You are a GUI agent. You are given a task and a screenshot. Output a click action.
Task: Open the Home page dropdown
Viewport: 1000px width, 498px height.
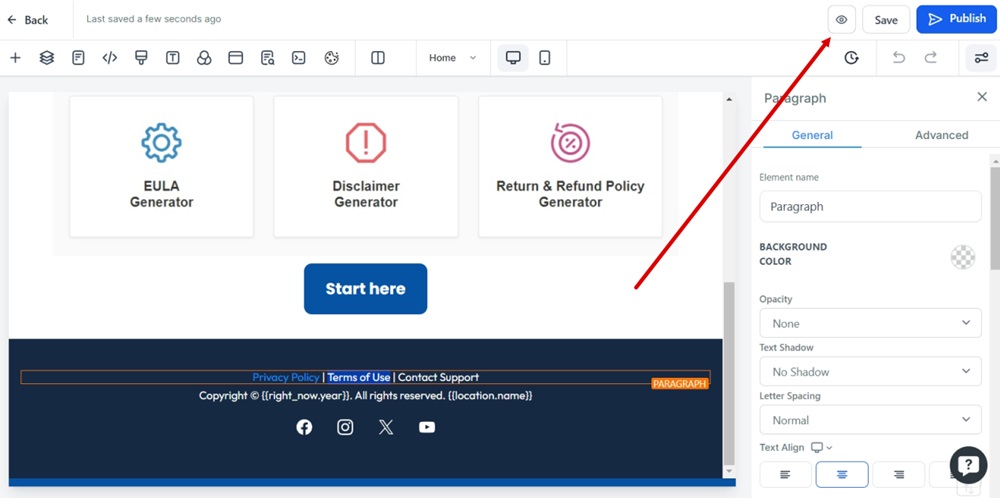pos(453,58)
